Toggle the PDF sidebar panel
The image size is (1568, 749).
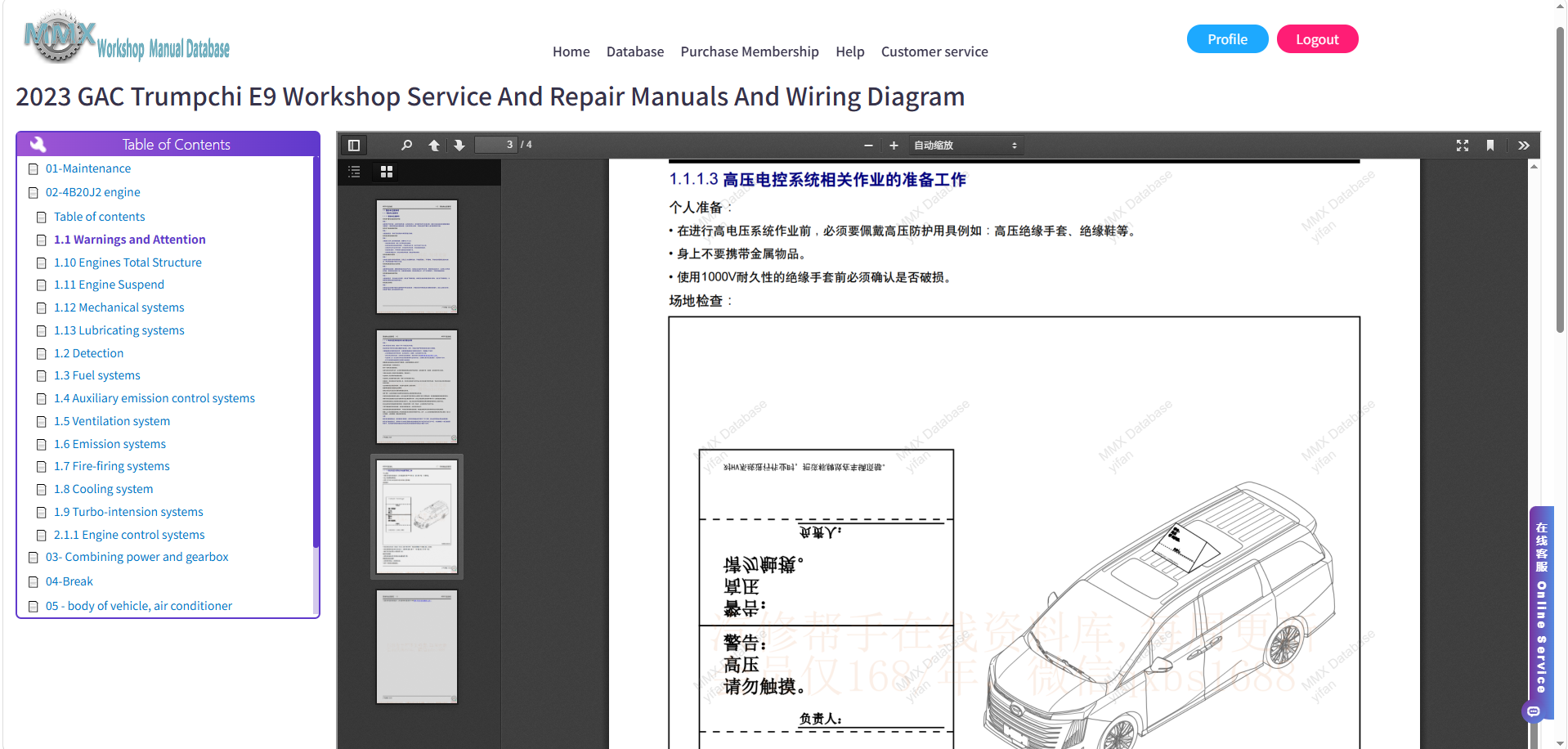[x=354, y=146]
